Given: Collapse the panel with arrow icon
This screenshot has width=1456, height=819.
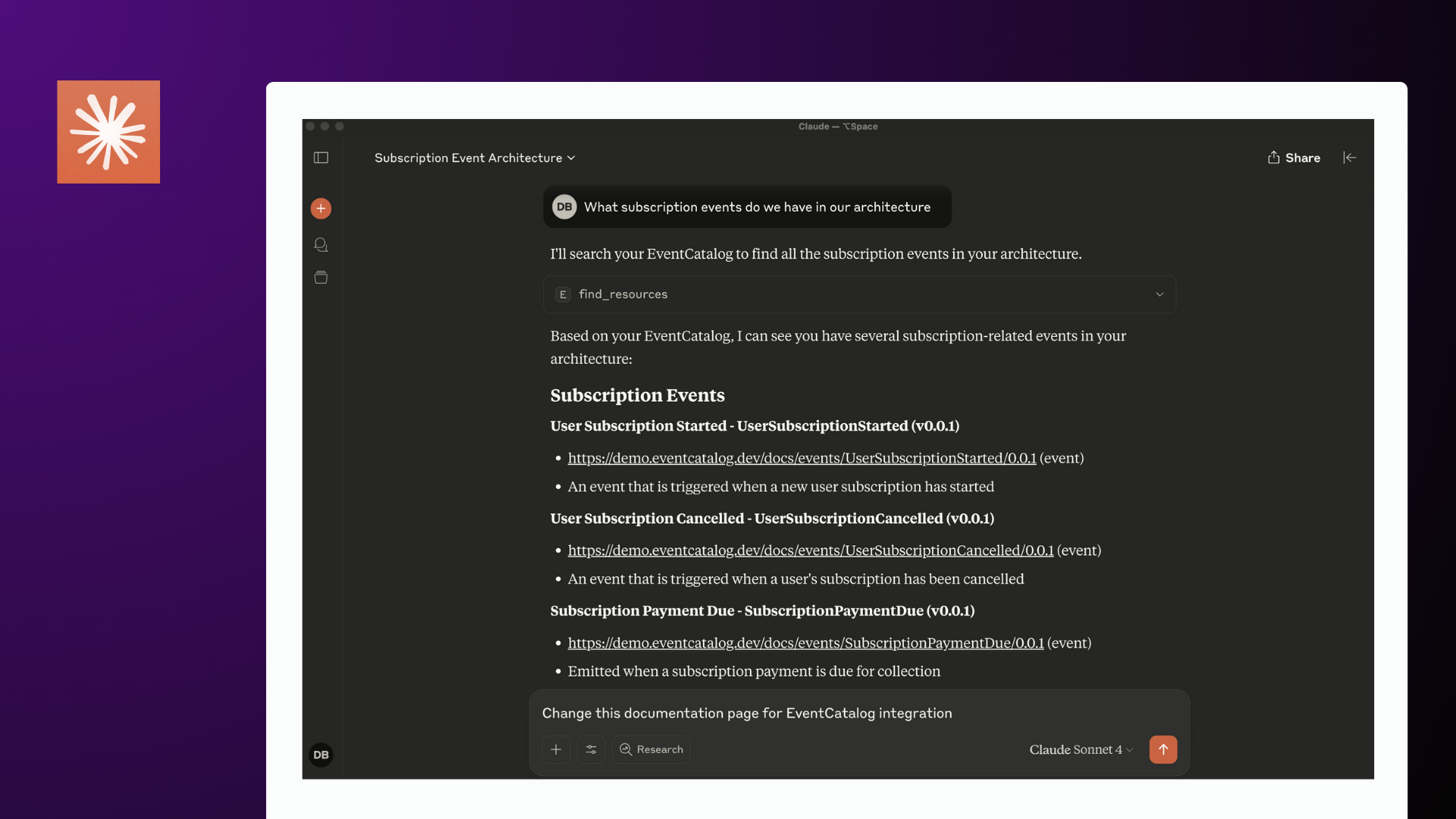Looking at the screenshot, I should pyautogui.click(x=1349, y=158).
